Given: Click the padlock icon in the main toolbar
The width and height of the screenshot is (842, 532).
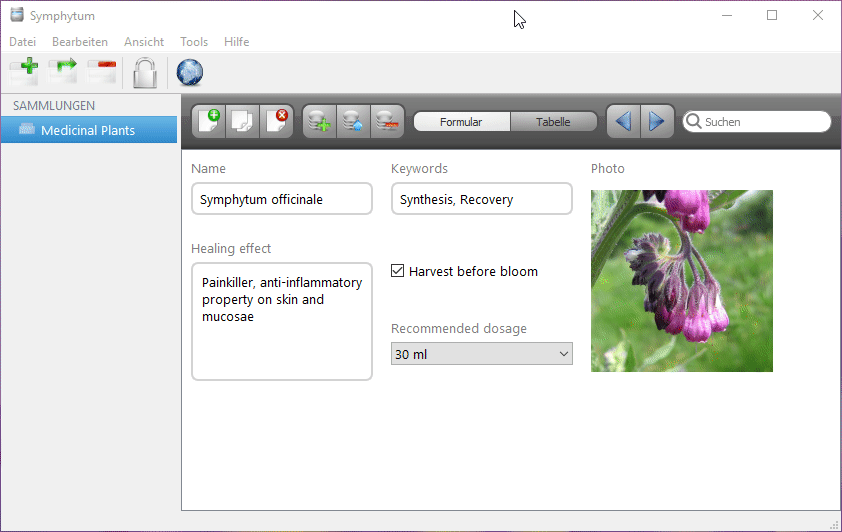Looking at the screenshot, I should [146, 73].
